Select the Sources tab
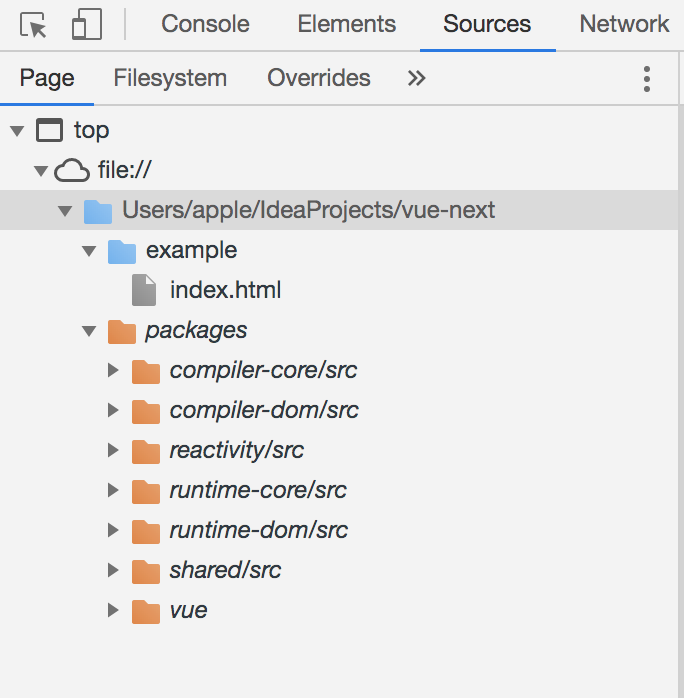 point(487,24)
